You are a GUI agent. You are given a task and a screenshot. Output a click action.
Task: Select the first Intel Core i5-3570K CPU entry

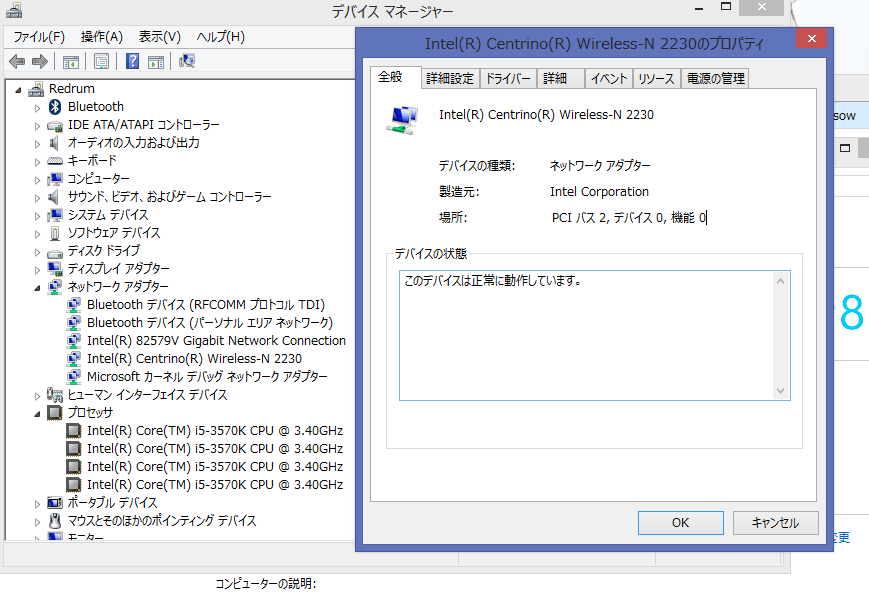point(214,431)
